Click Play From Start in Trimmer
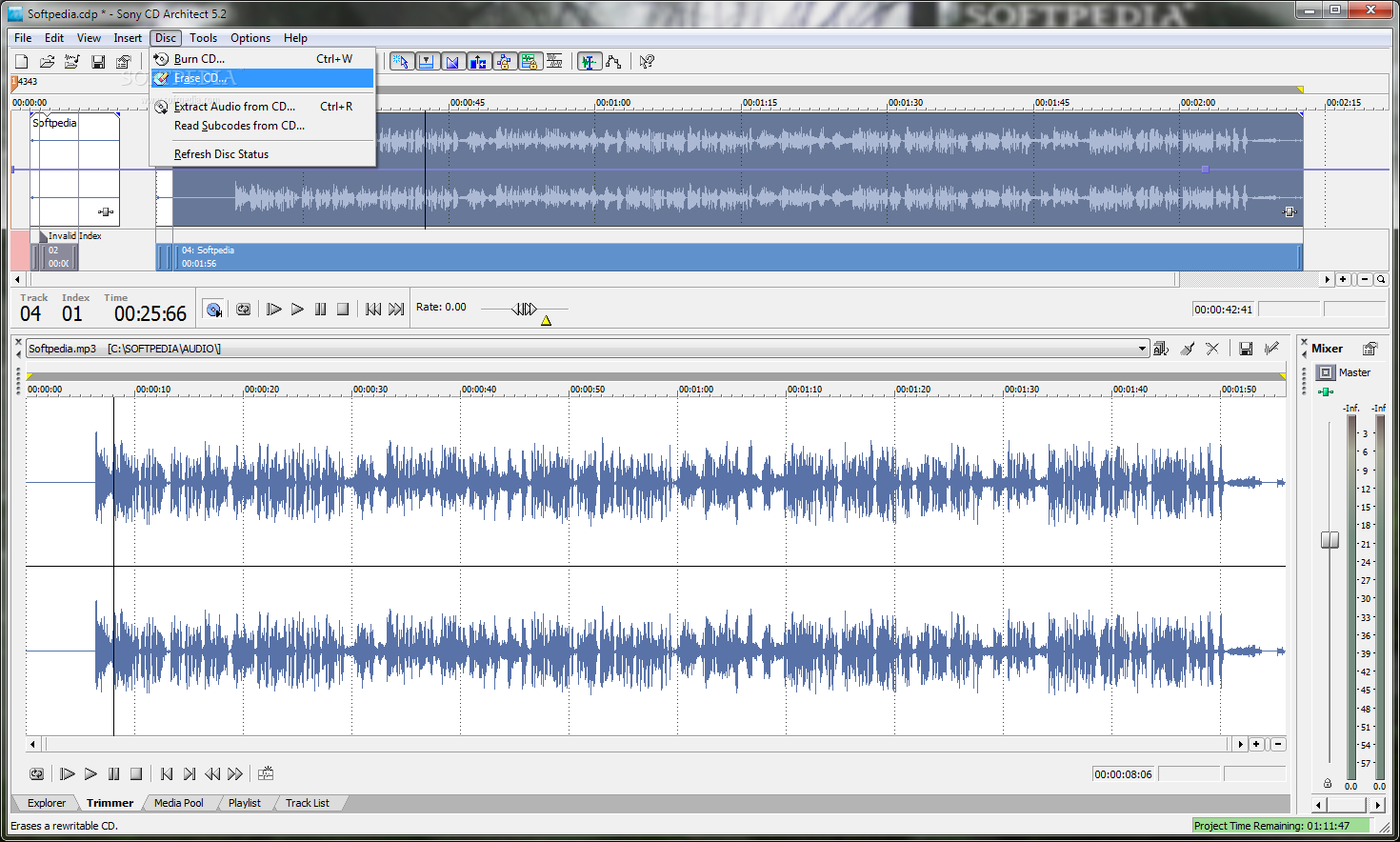The image size is (1400, 842). (x=68, y=774)
